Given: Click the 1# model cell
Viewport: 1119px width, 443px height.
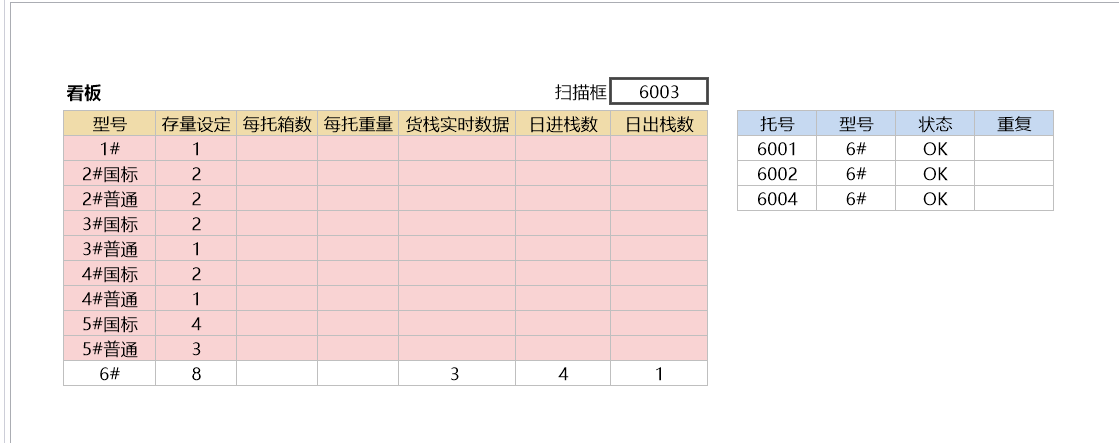Looking at the screenshot, I should point(109,149).
